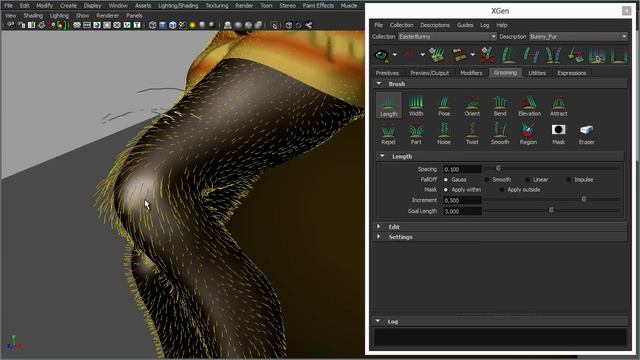Switch to the Primitives tab
The width and height of the screenshot is (640, 360).
(387, 73)
